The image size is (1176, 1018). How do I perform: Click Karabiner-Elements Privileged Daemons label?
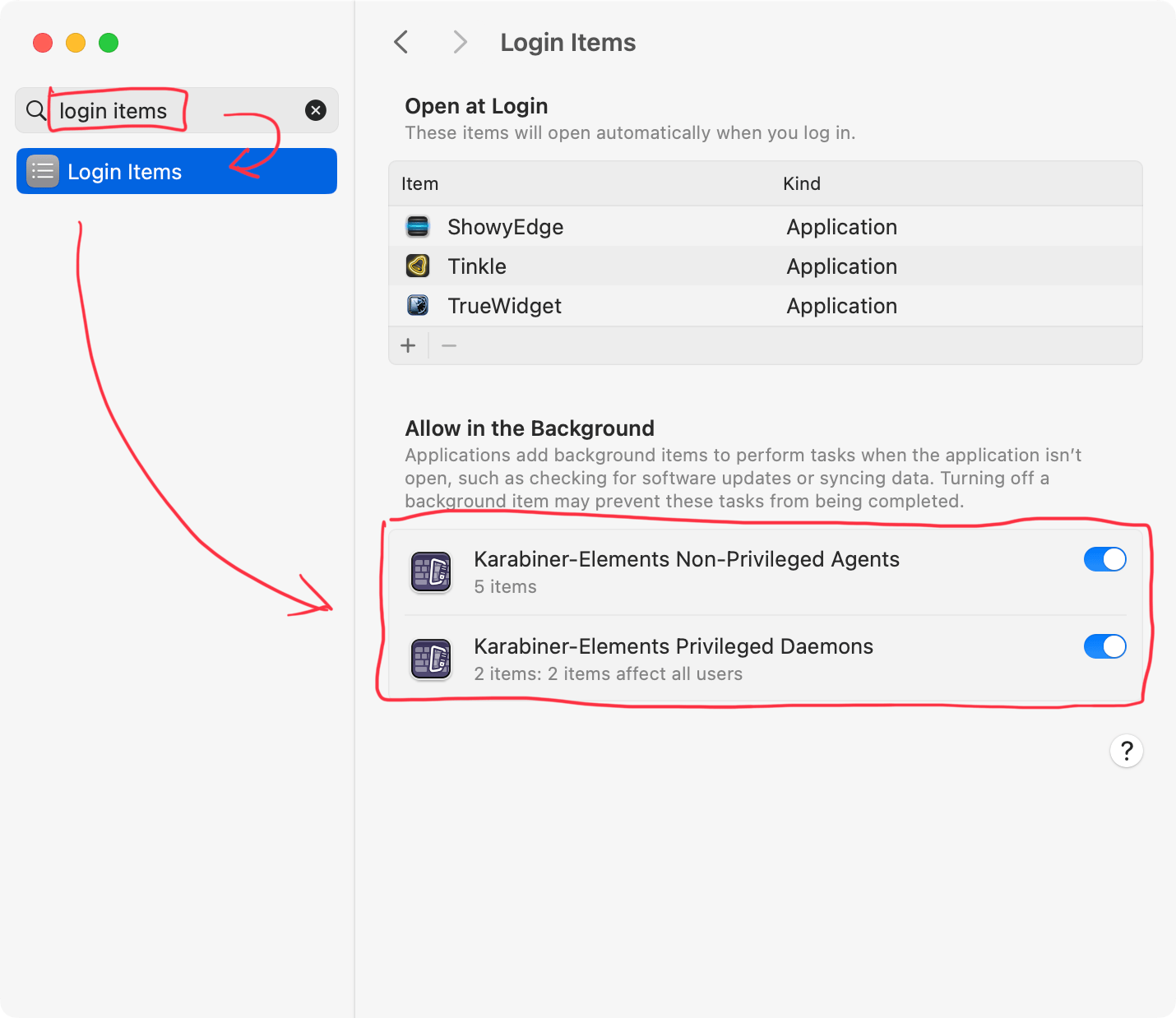pos(674,646)
